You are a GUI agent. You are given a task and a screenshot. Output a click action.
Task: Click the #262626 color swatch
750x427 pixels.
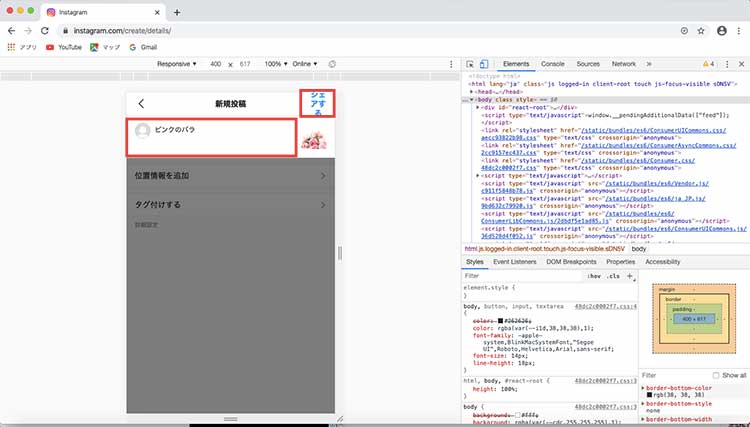tap(500, 321)
